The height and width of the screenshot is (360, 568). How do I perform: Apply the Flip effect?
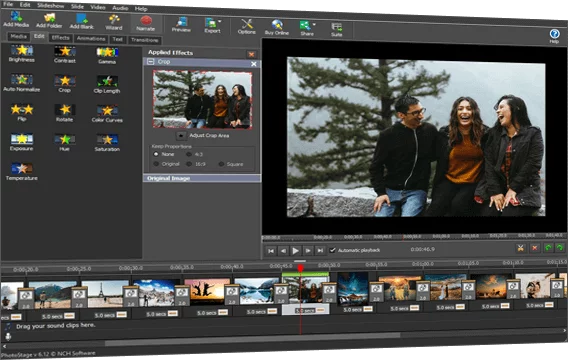coord(22,112)
